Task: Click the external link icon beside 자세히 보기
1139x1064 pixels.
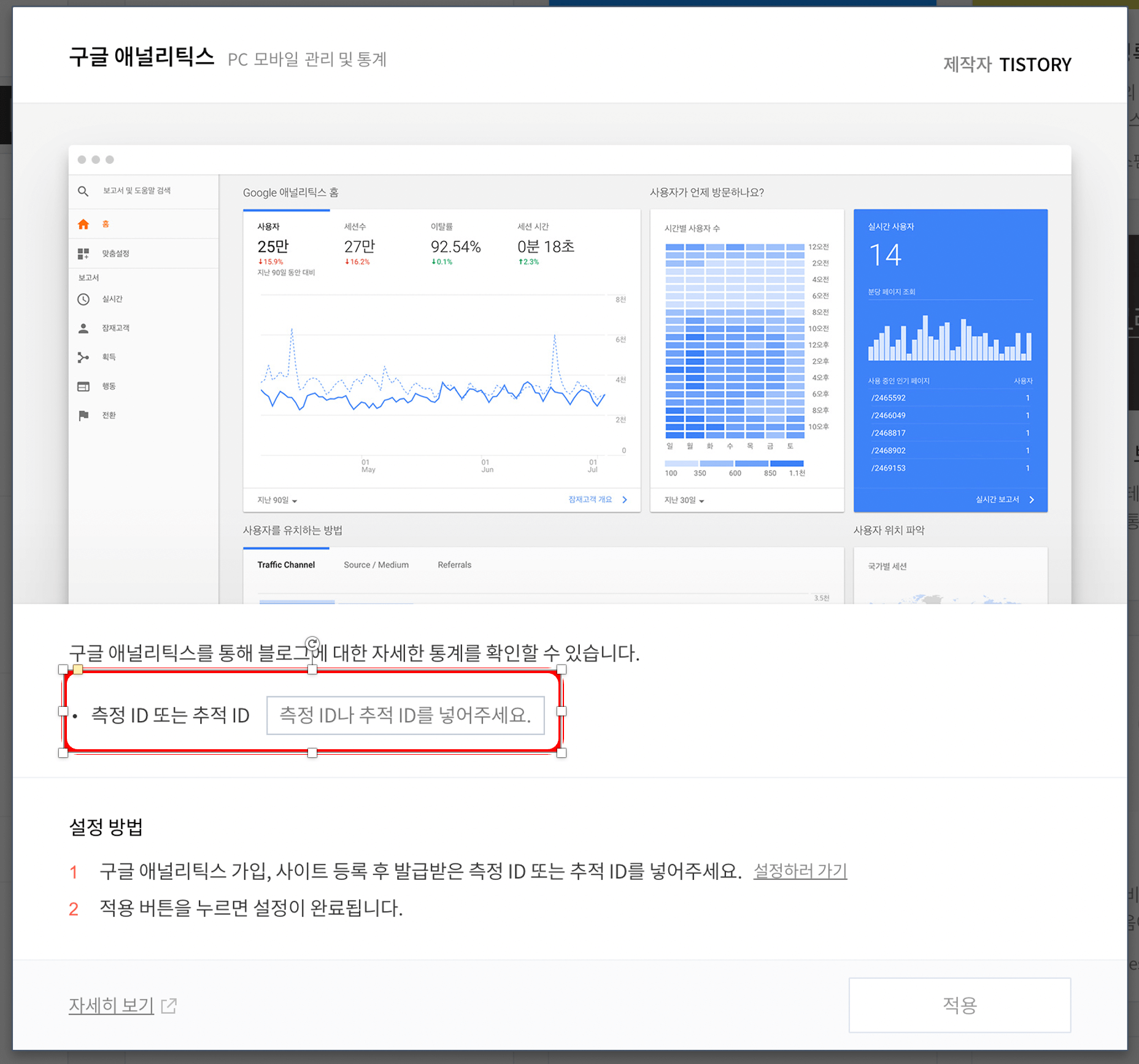Action: click(x=169, y=1005)
